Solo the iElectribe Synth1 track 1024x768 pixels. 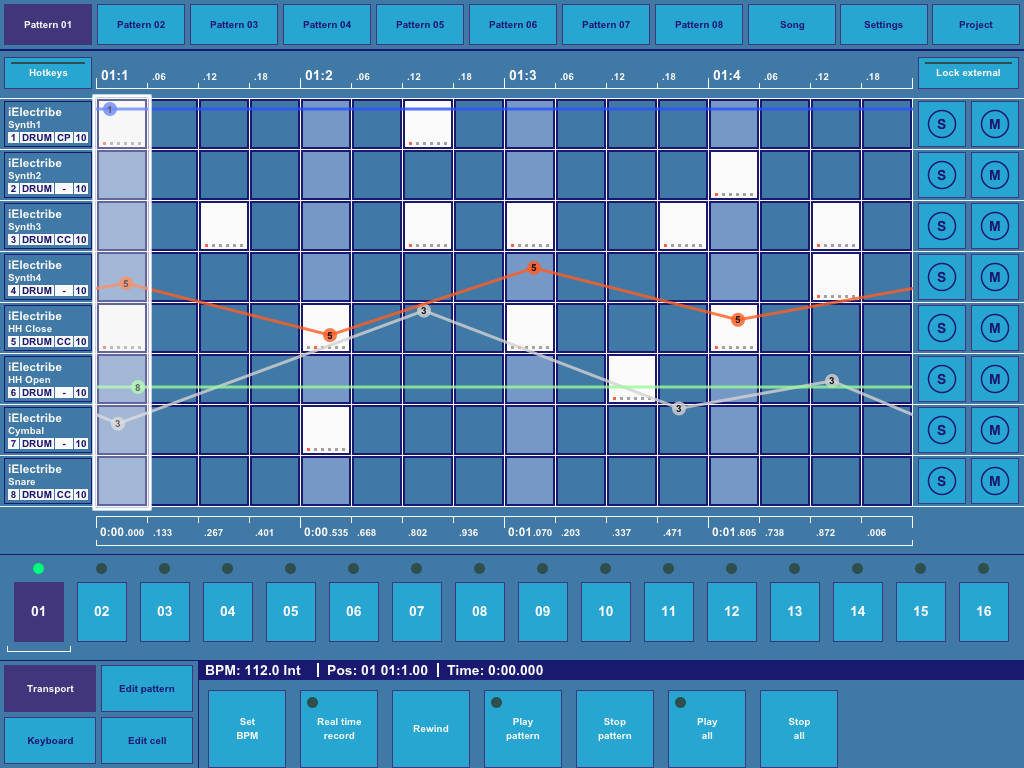coord(941,124)
